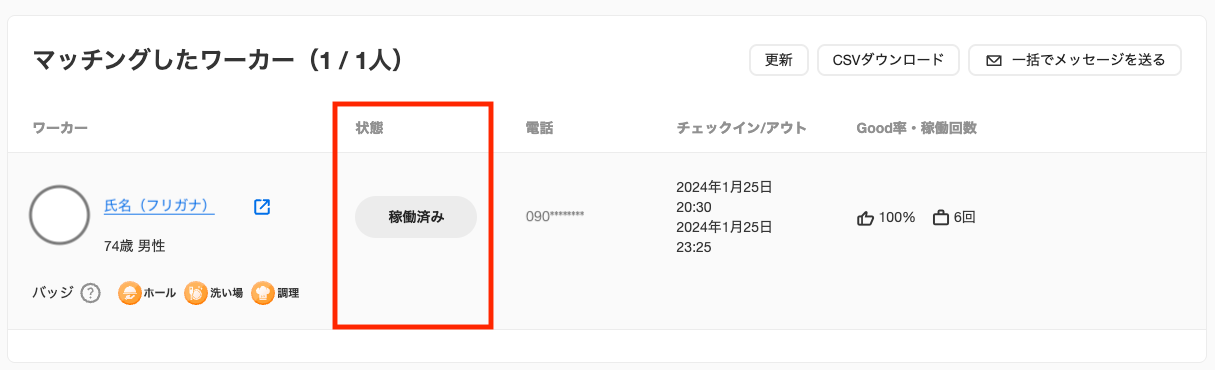Click the briefcase work count icon
This screenshot has width=1215, height=370.
[940, 217]
